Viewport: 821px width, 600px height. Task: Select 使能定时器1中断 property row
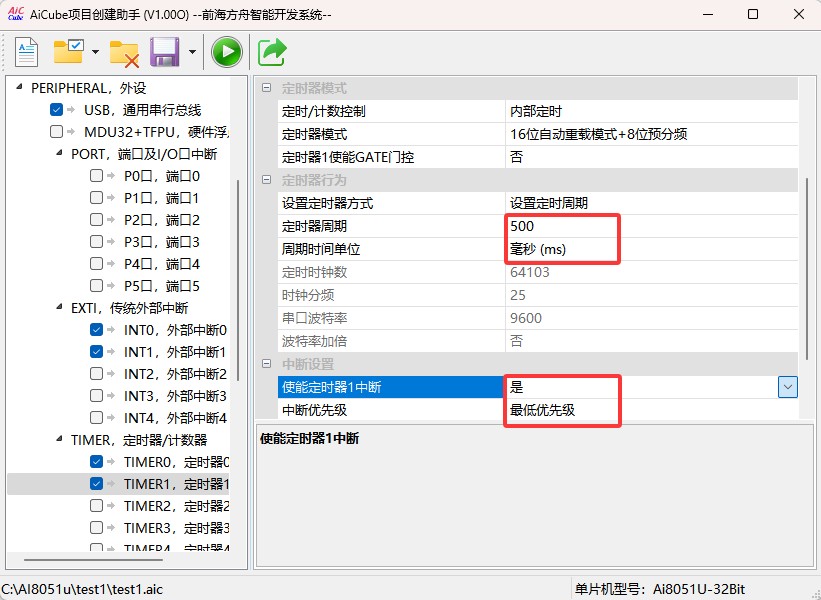[x=538, y=387]
